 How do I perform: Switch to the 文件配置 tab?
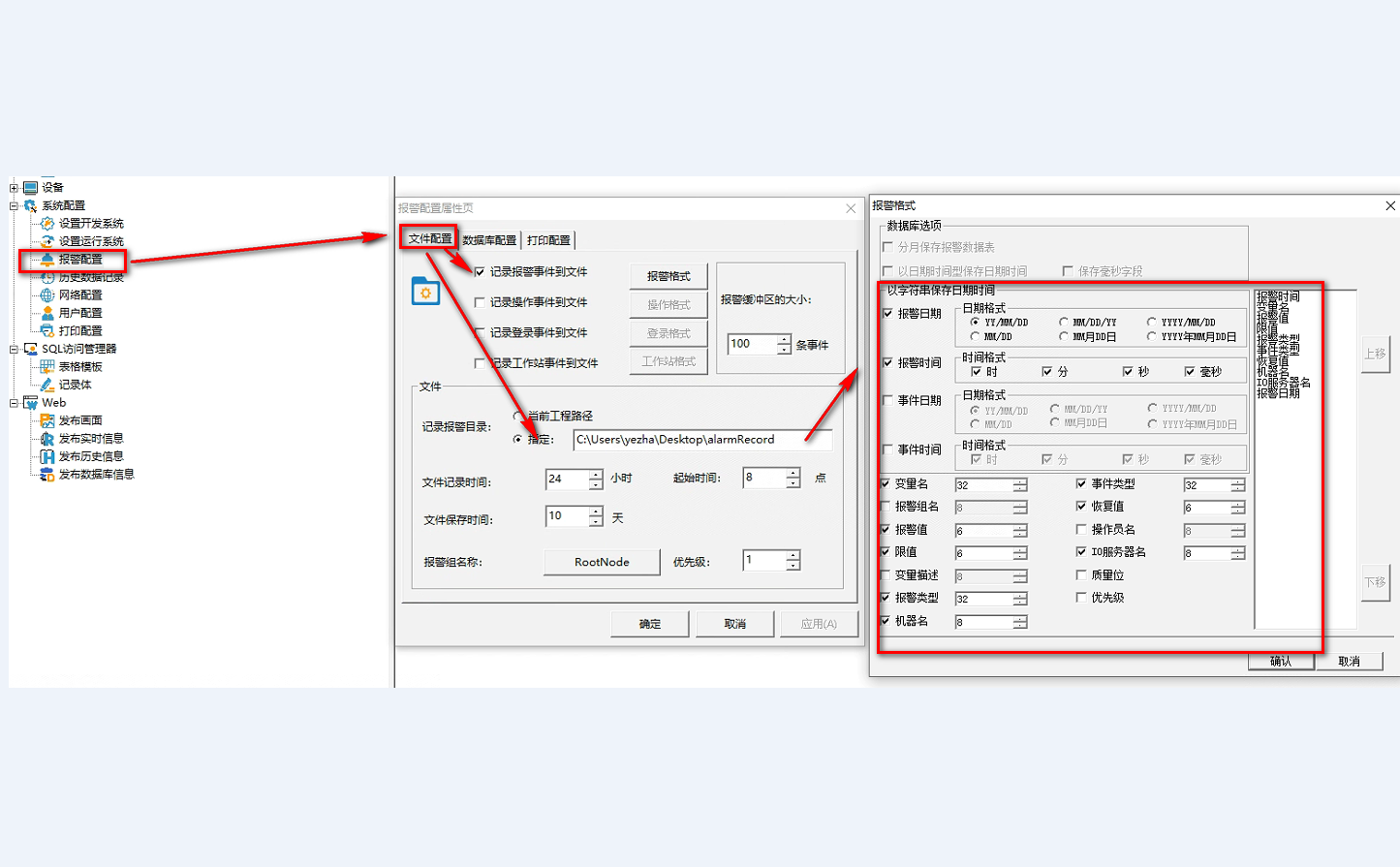pyautogui.click(x=429, y=238)
